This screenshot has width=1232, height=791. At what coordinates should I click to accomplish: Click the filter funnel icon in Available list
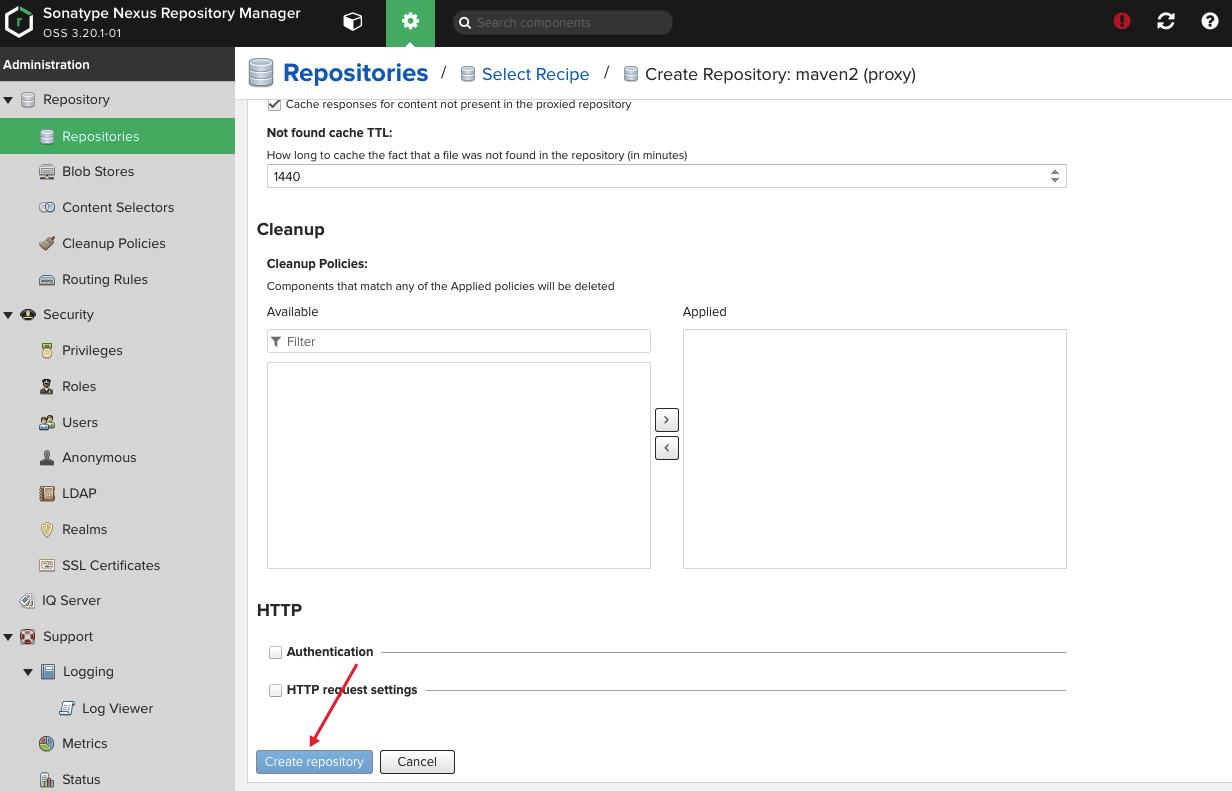click(276, 342)
